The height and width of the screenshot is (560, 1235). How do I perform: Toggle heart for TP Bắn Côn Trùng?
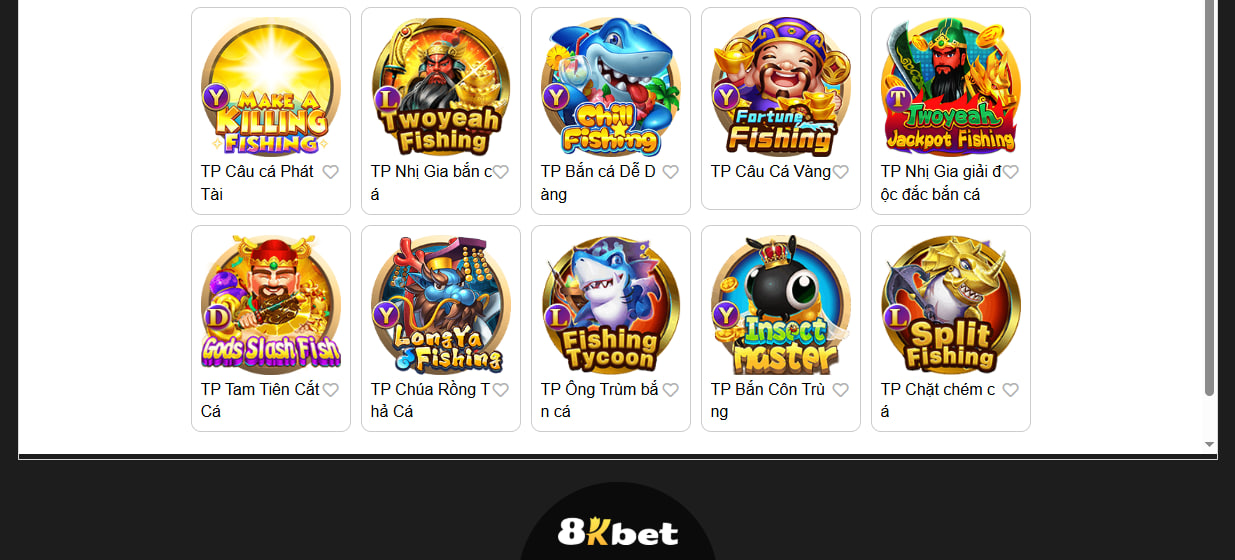pos(841,390)
